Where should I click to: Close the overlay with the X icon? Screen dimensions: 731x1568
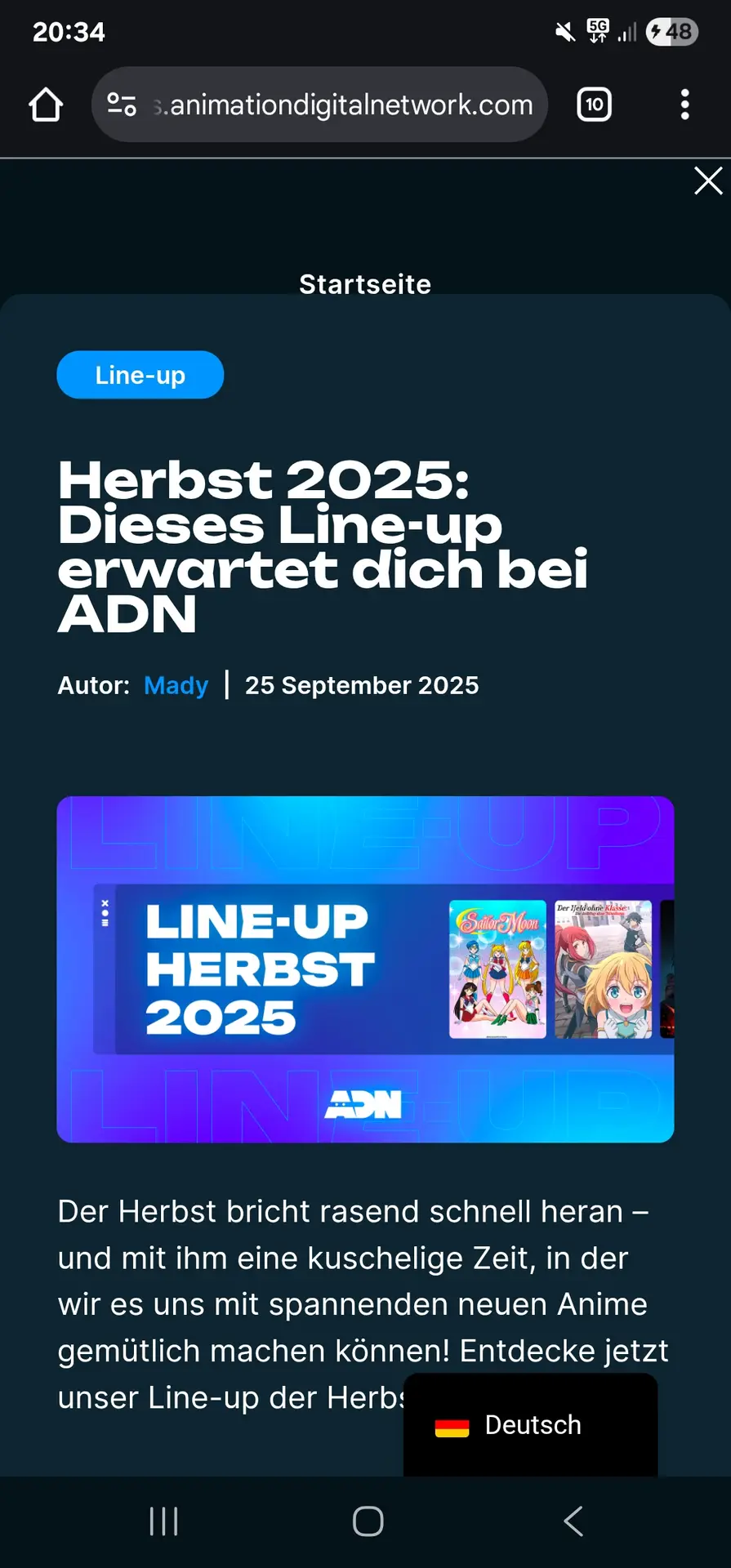[x=708, y=180]
